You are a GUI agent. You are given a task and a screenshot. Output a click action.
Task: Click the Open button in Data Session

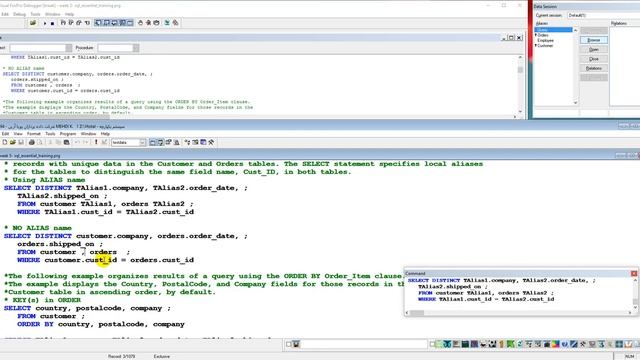tap(593, 49)
